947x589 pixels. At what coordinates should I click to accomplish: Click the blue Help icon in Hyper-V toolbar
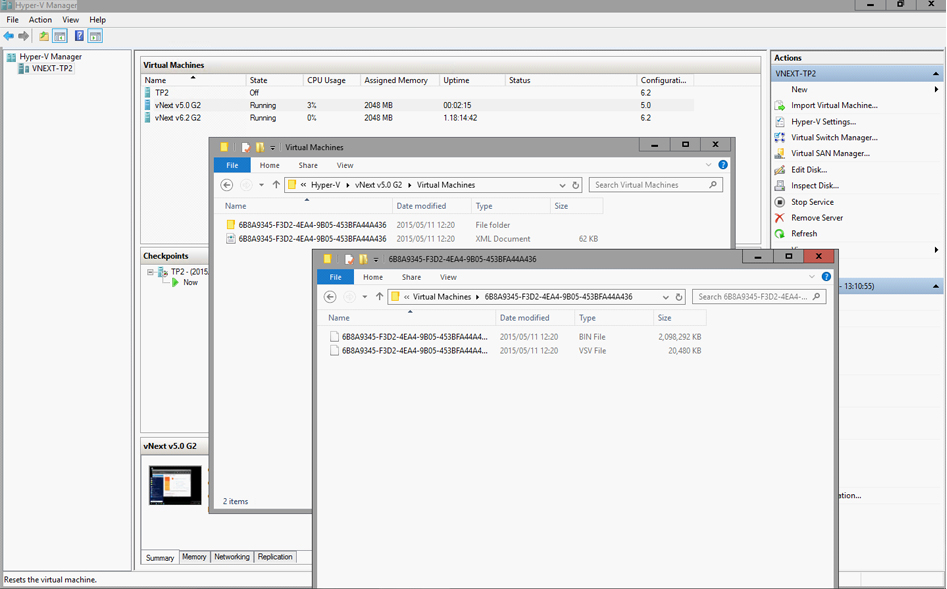coord(79,36)
